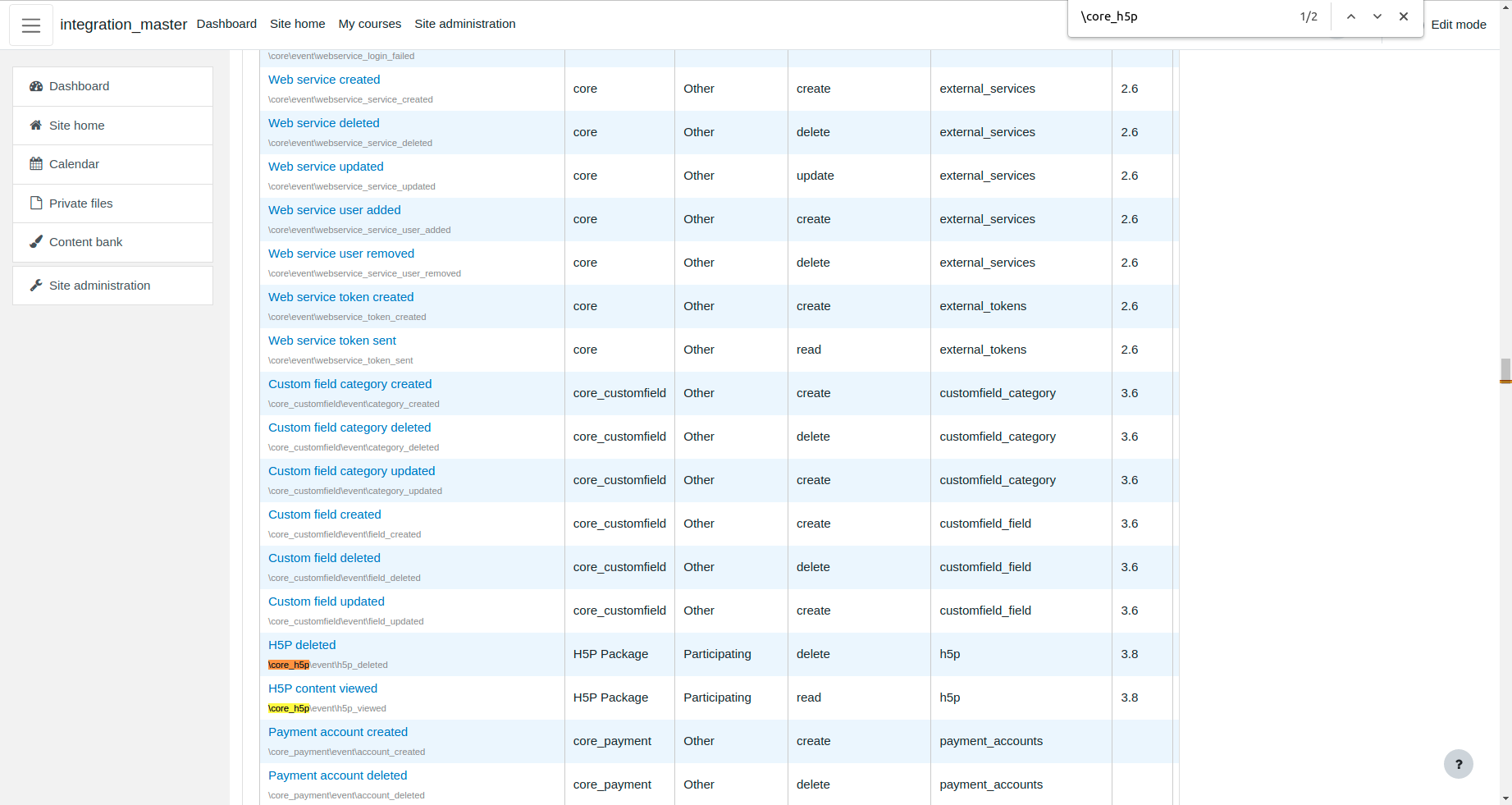This screenshot has width=1512, height=805.
Task: Click the \core_payment\event\account_created text
Action: pyautogui.click(x=347, y=752)
